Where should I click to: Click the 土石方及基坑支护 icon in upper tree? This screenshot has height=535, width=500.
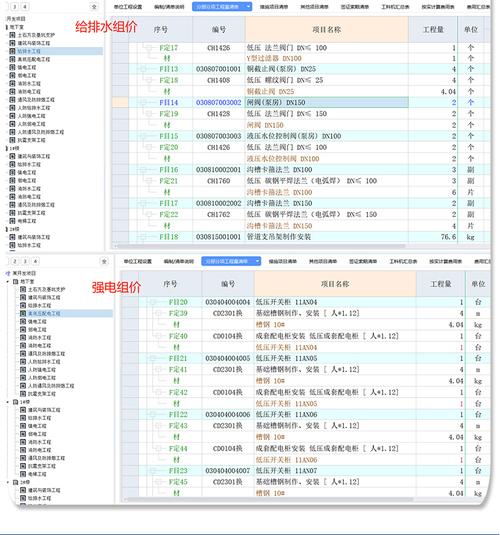tap(12, 35)
